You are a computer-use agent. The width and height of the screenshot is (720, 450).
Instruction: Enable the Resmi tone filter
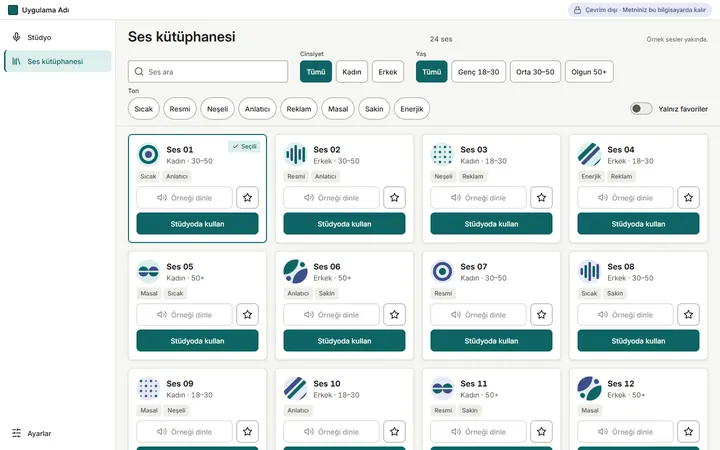point(180,109)
